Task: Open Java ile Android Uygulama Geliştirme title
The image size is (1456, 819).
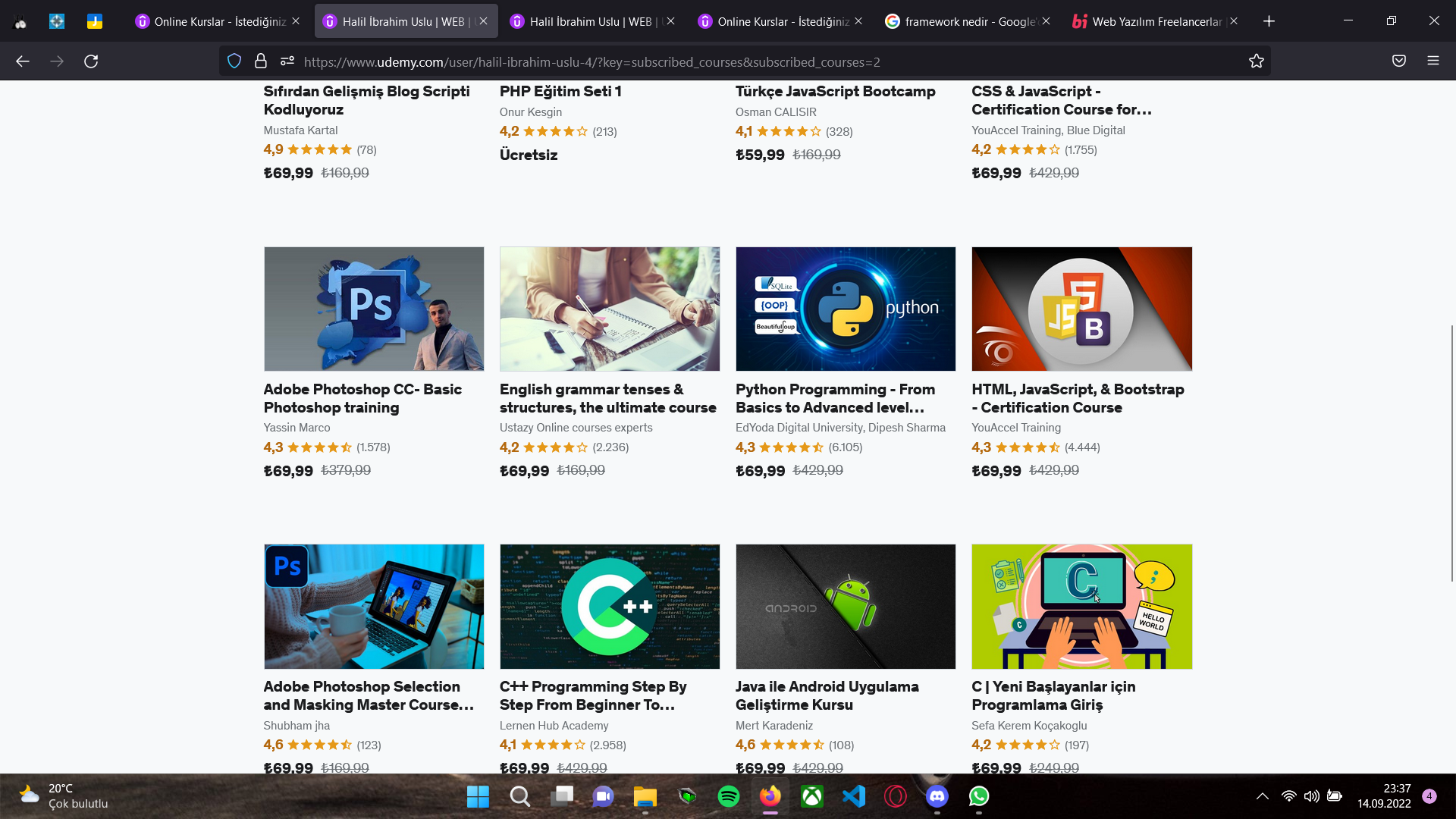Action: (827, 695)
